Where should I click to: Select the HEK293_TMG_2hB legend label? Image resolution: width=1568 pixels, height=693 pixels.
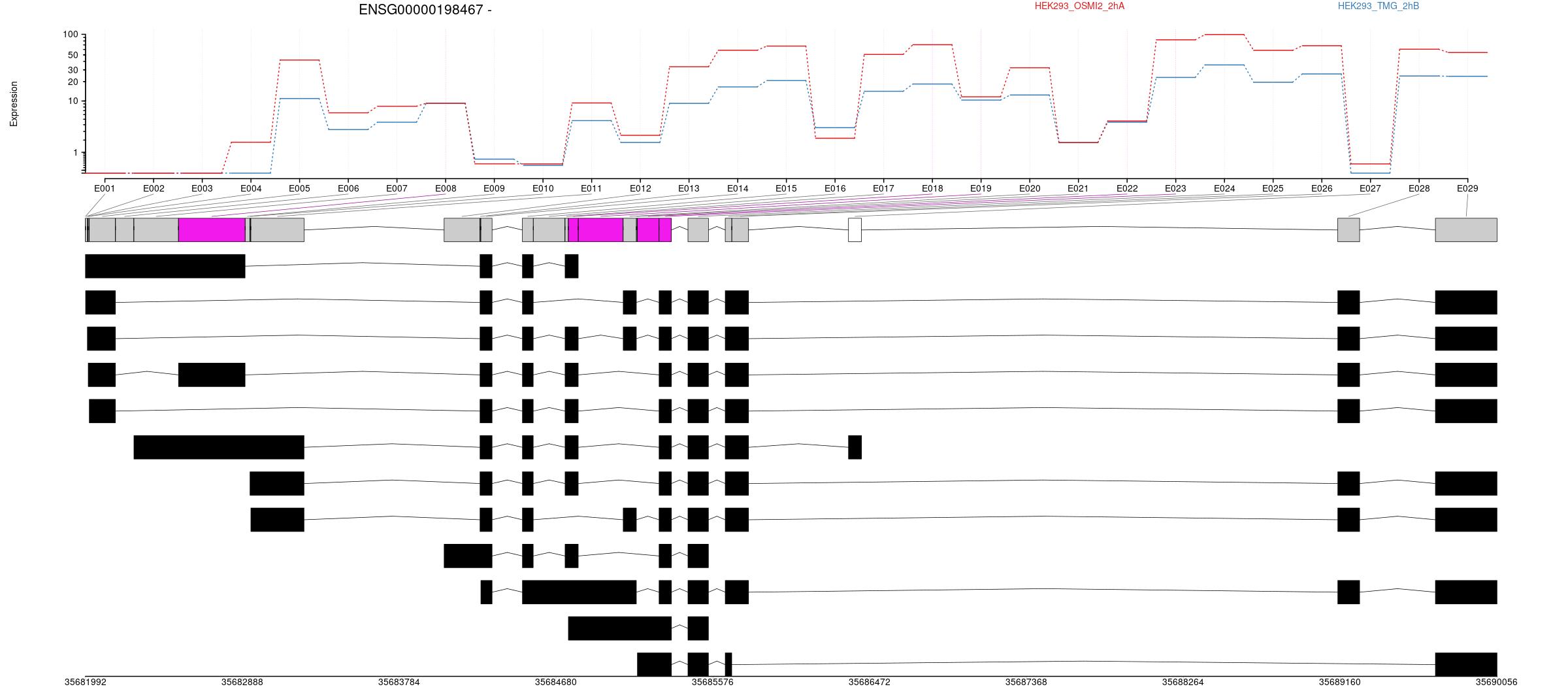(1379, 6)
